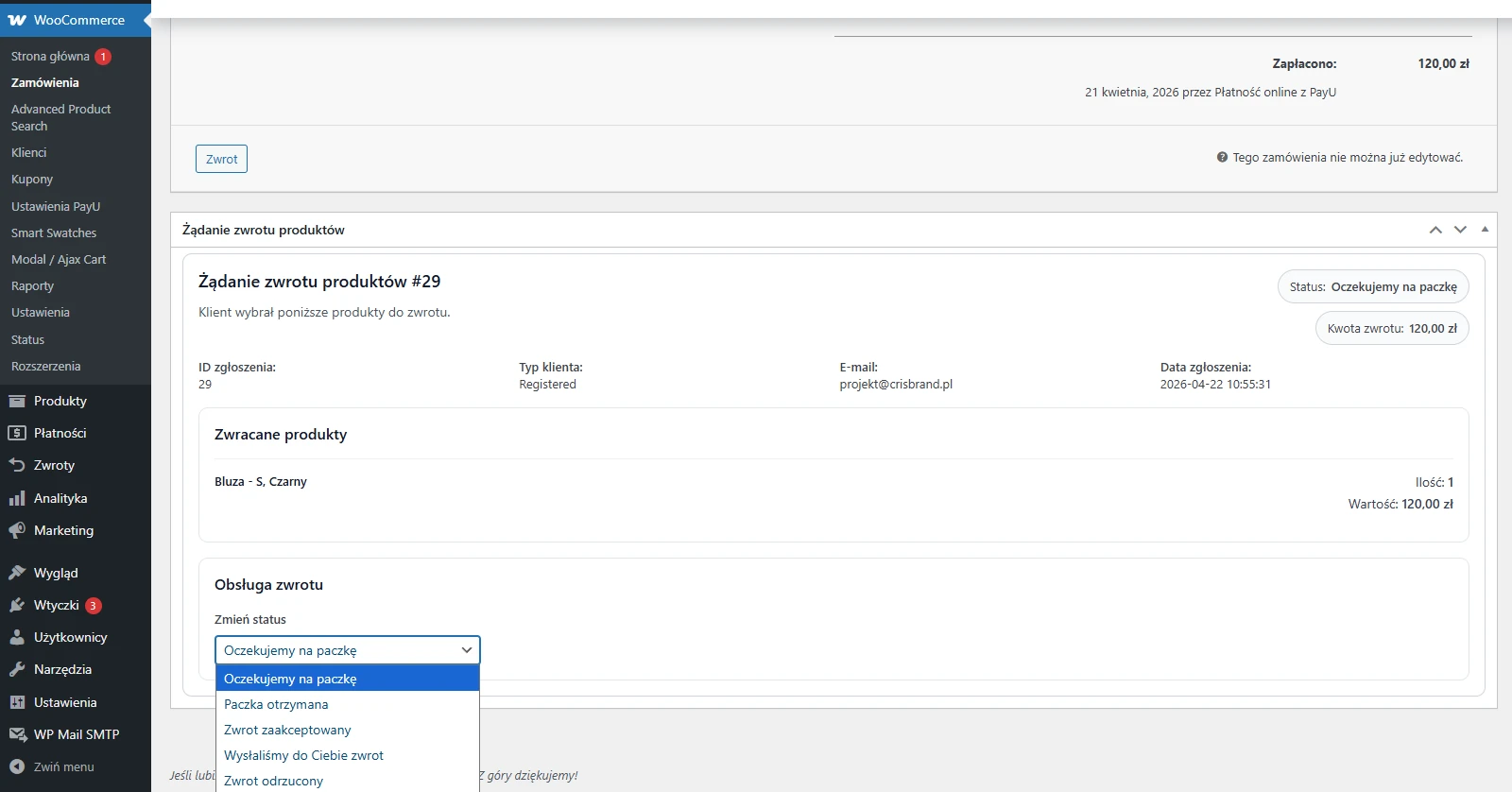Click the help icon beside edit notice
This screenshot has height=792, width=1512.
[1222, 157]
